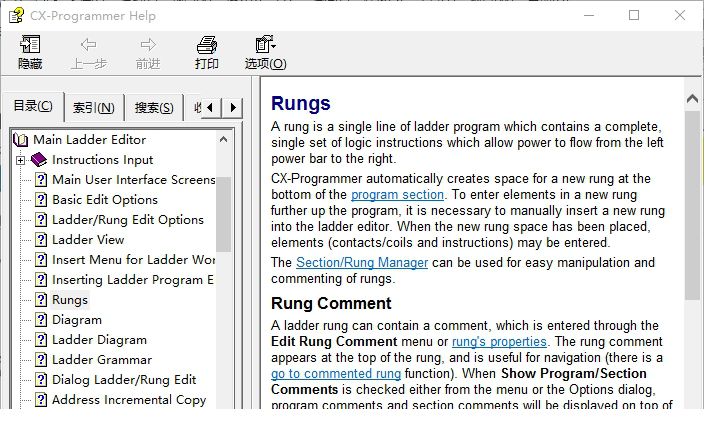
Task: Click the Hide (隐藏) toolbar icon
Action: [x=30, y=44]
